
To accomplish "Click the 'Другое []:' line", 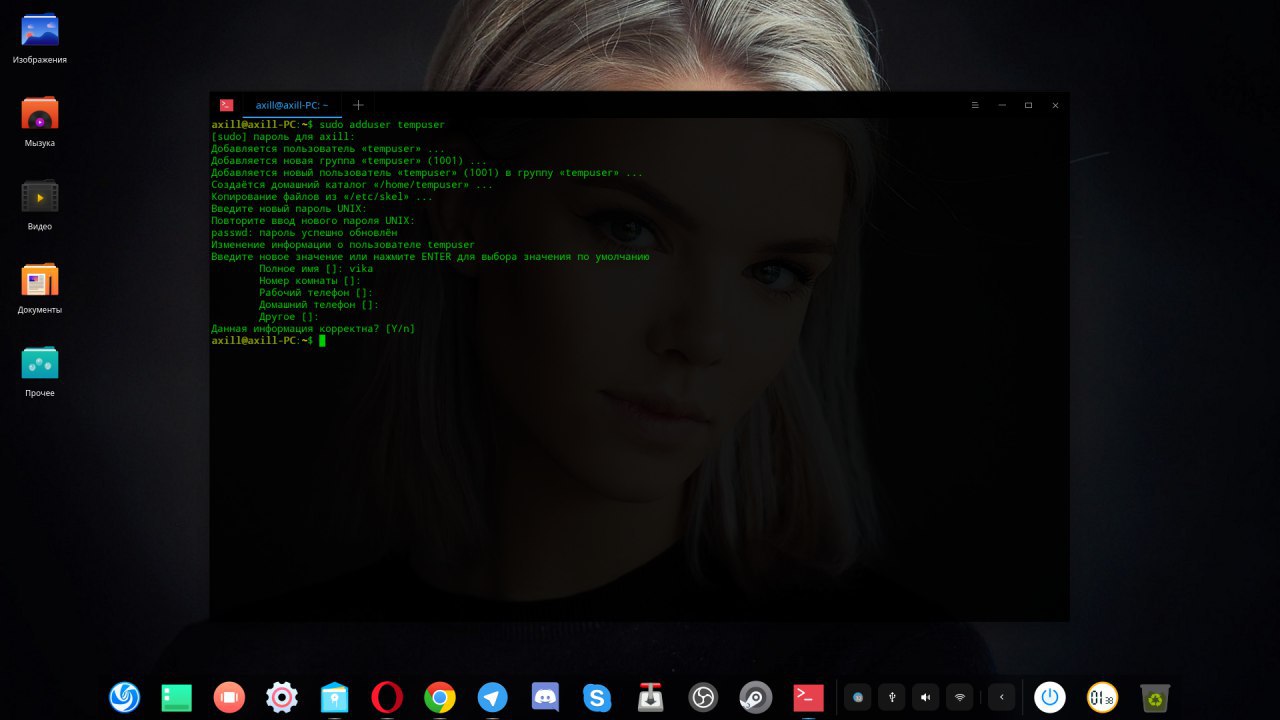I will [289, 317].
